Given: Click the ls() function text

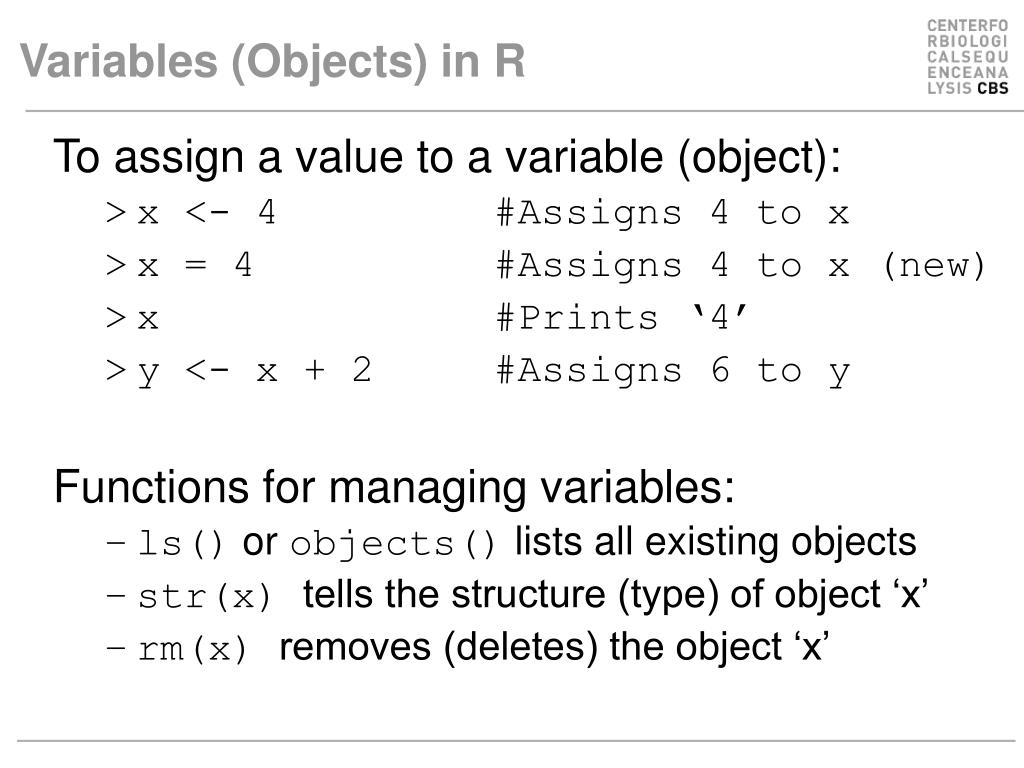Looking at the screenshot, I should 181,543.
